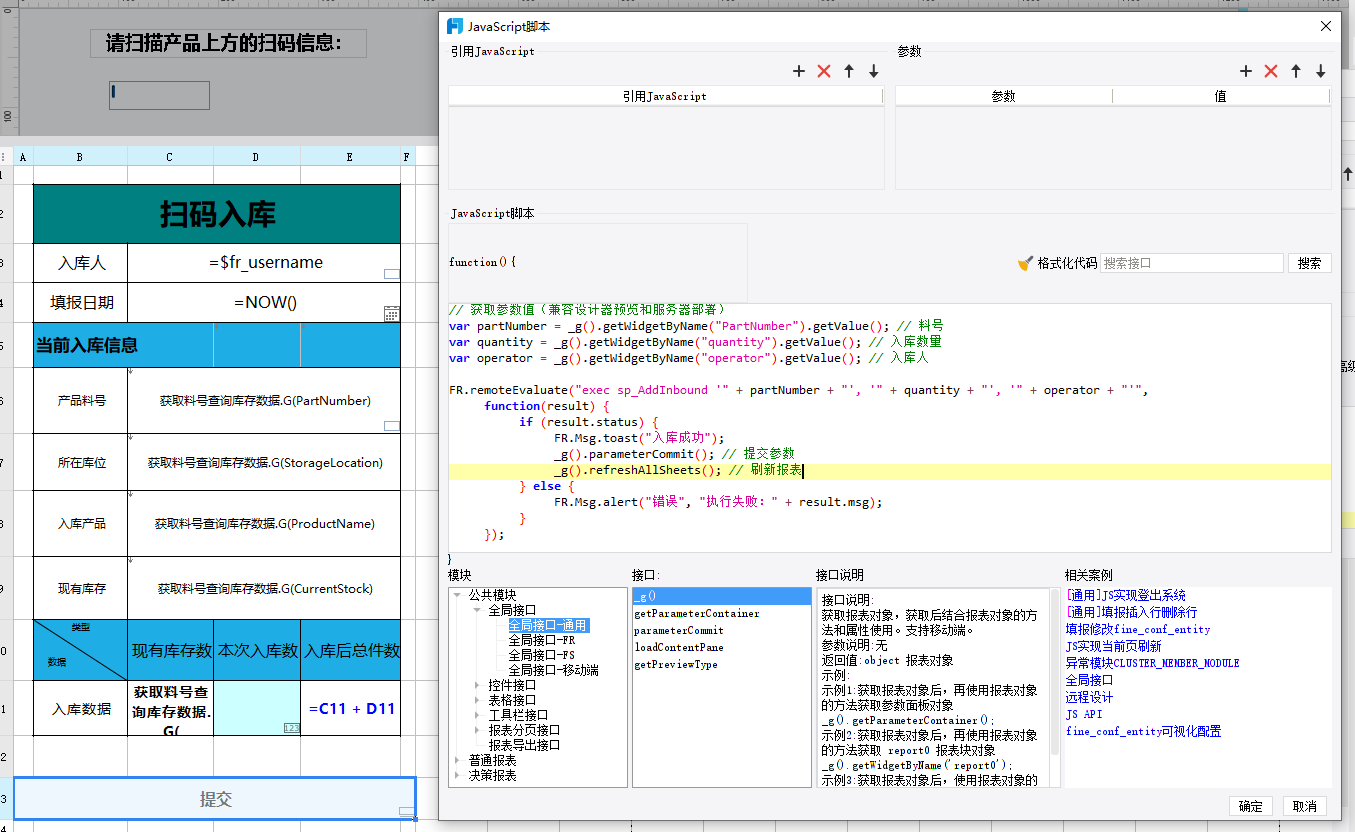1355x832 pixels.
Task: Click the 提交 submit widget in the sheet
Action: (215, 799)
